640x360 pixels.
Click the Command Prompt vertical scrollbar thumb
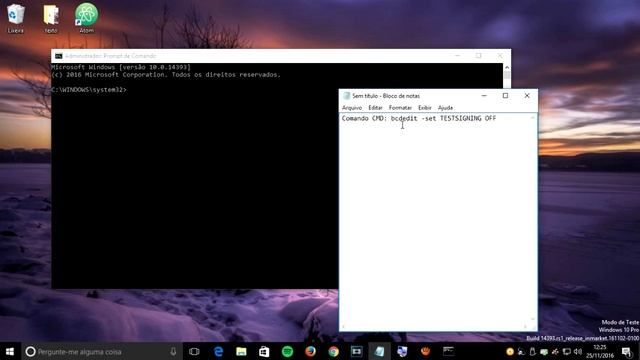(507, 75)
